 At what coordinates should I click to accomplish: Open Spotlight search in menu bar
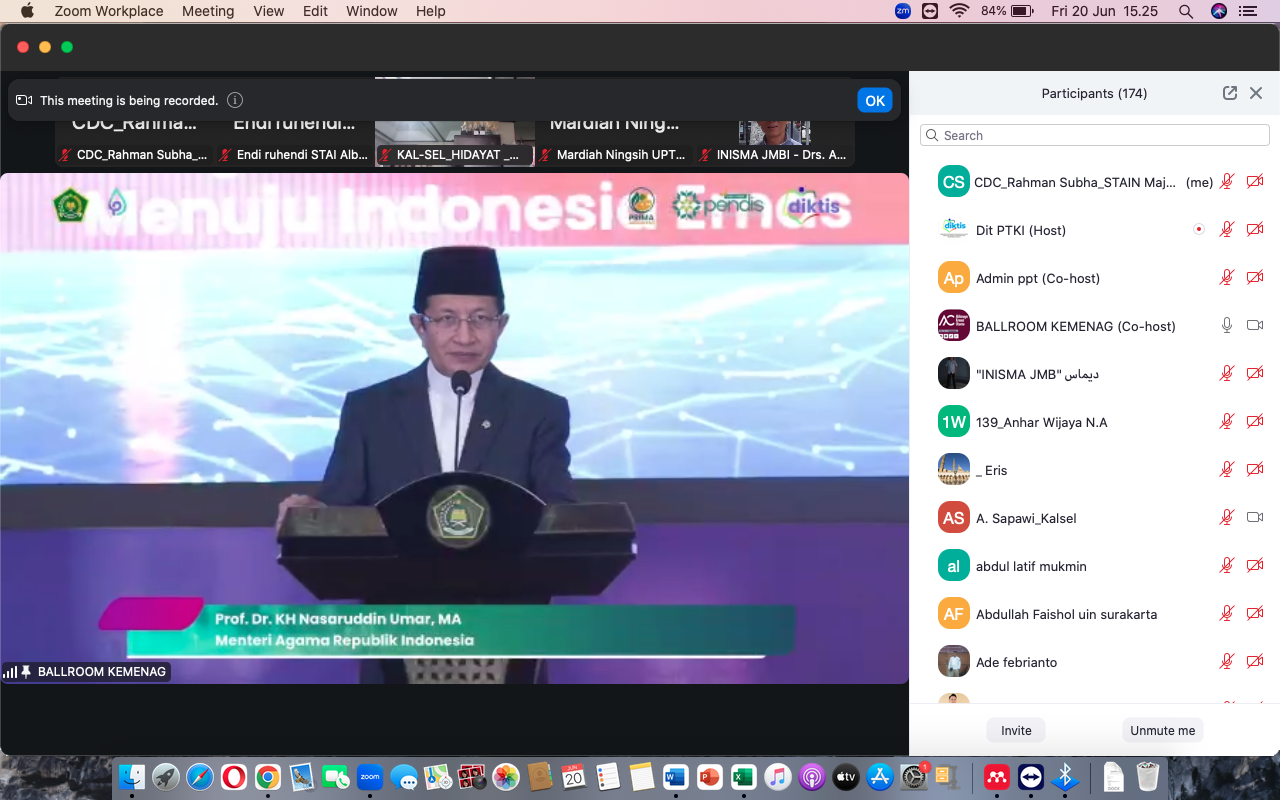(1186, 11)
